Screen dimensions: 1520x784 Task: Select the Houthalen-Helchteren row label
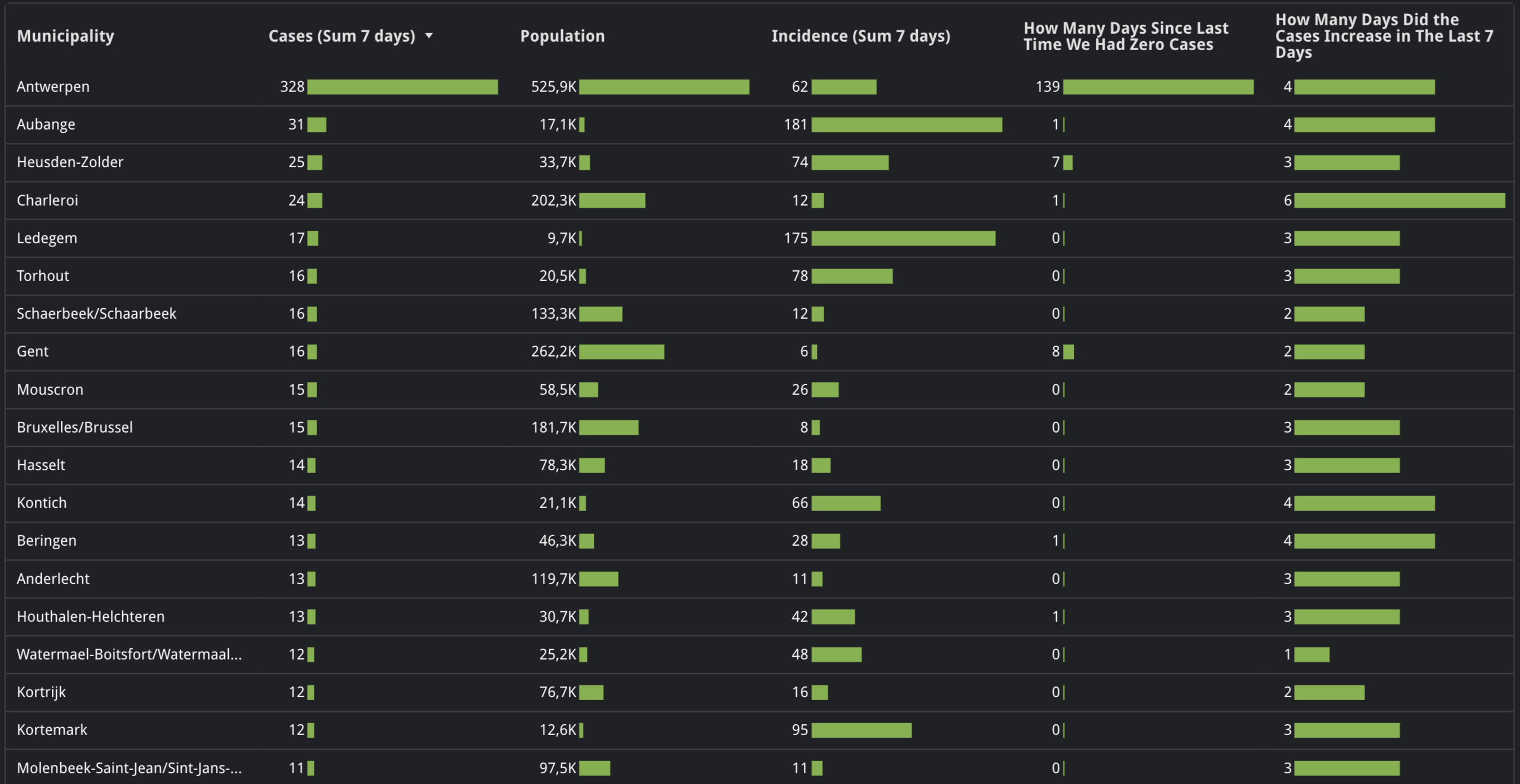click(90, 617)
